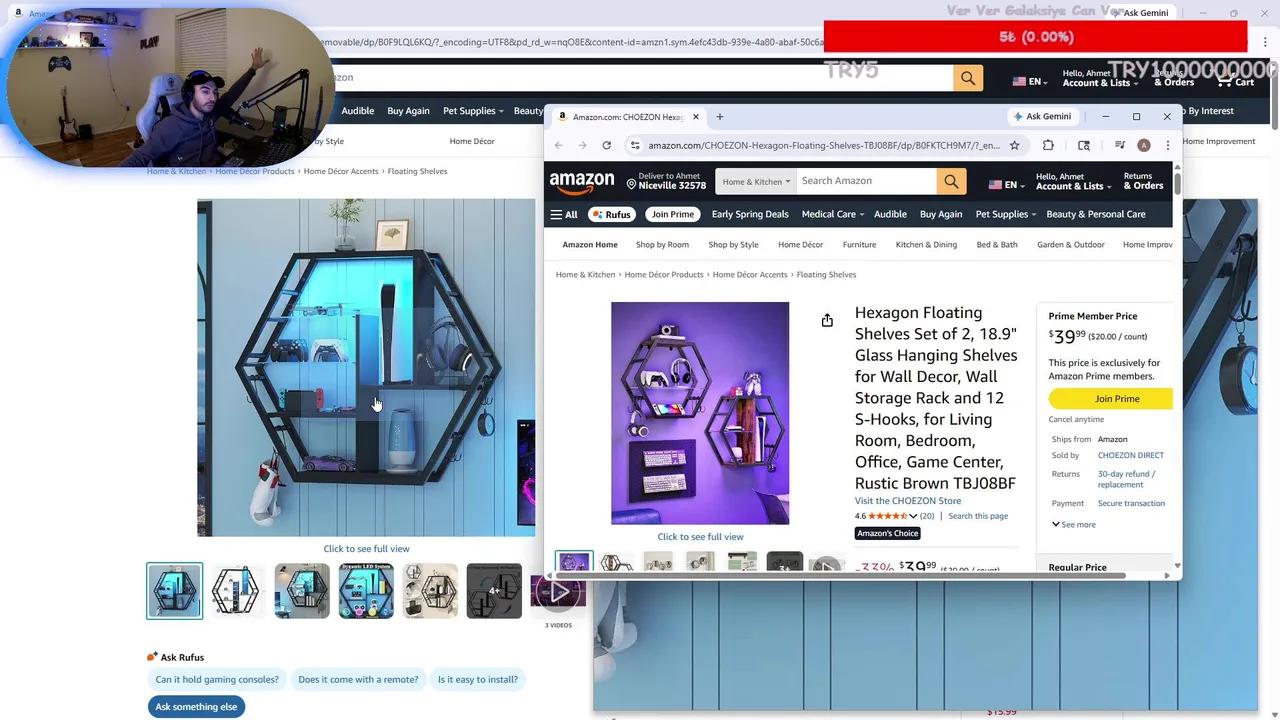Open the 30-day refund / replacement link
This screenshot has width=1280, height=720.
click(x=1126, y=479)
